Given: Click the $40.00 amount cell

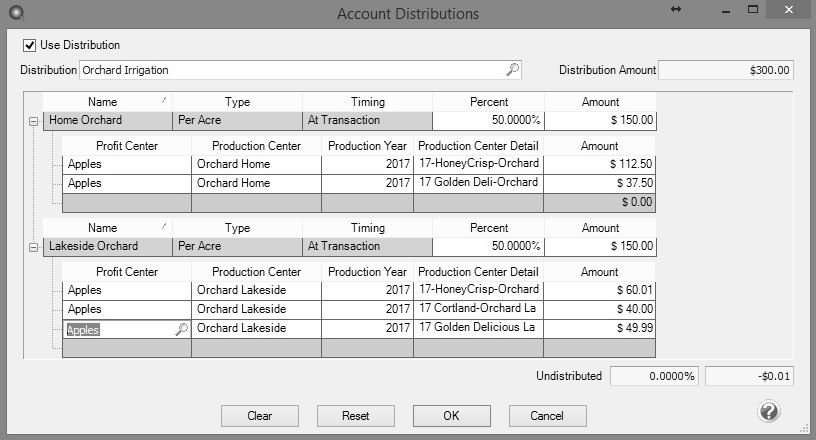Looking at the screenshot, I should point(600,309).
